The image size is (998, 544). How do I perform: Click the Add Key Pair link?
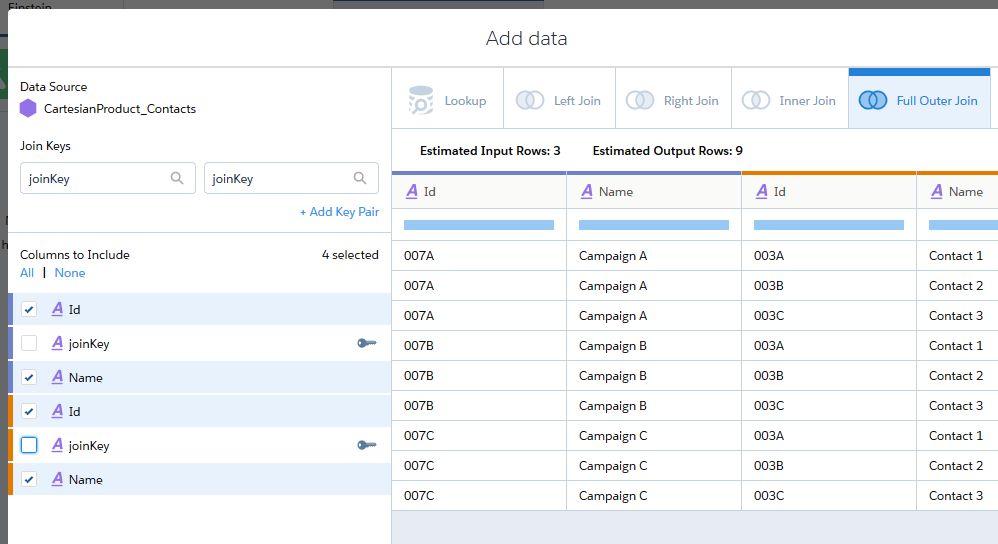pyautogui.click(x=339, y=212)
